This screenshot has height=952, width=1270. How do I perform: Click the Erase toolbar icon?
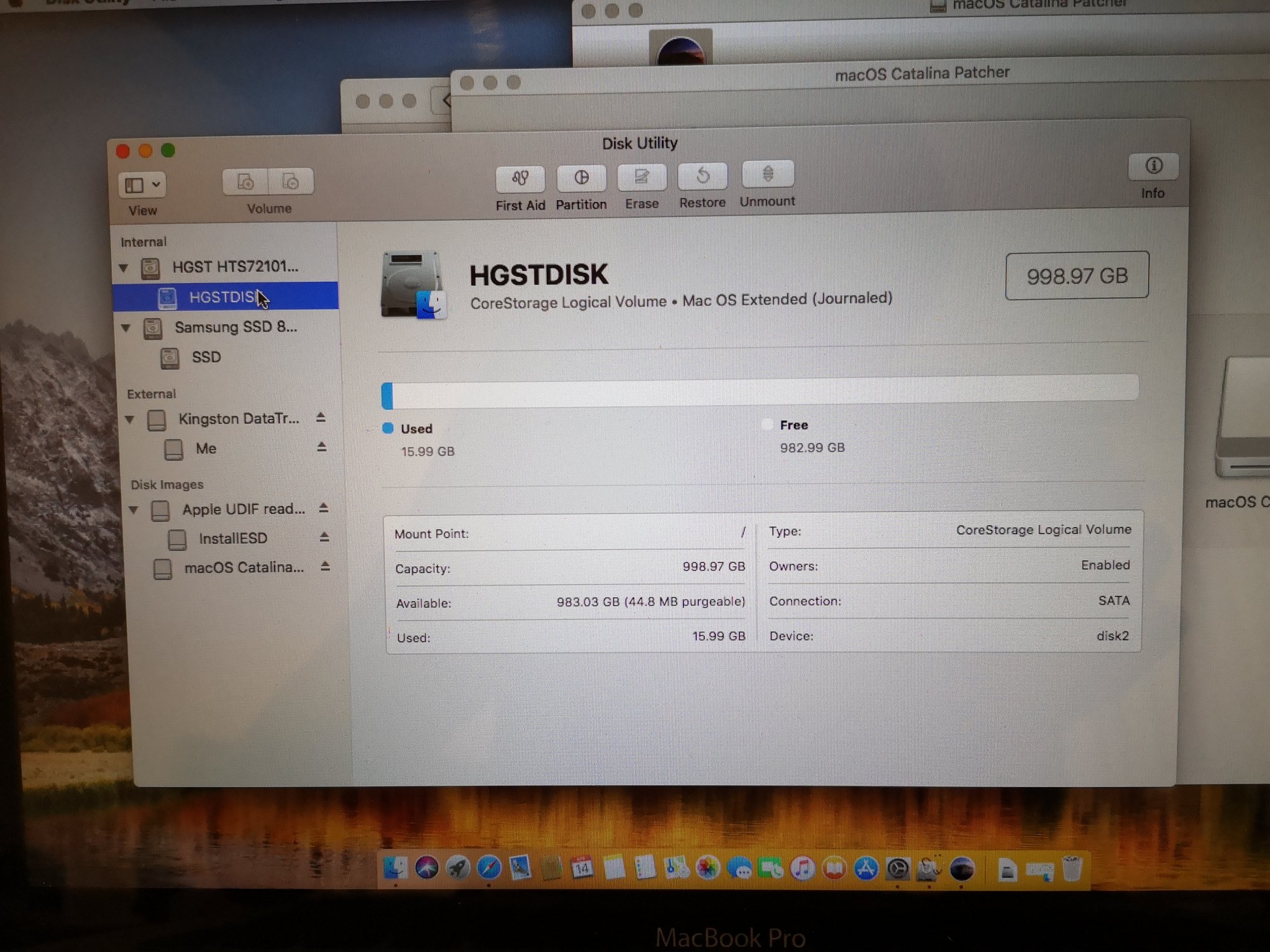(641, 177)
